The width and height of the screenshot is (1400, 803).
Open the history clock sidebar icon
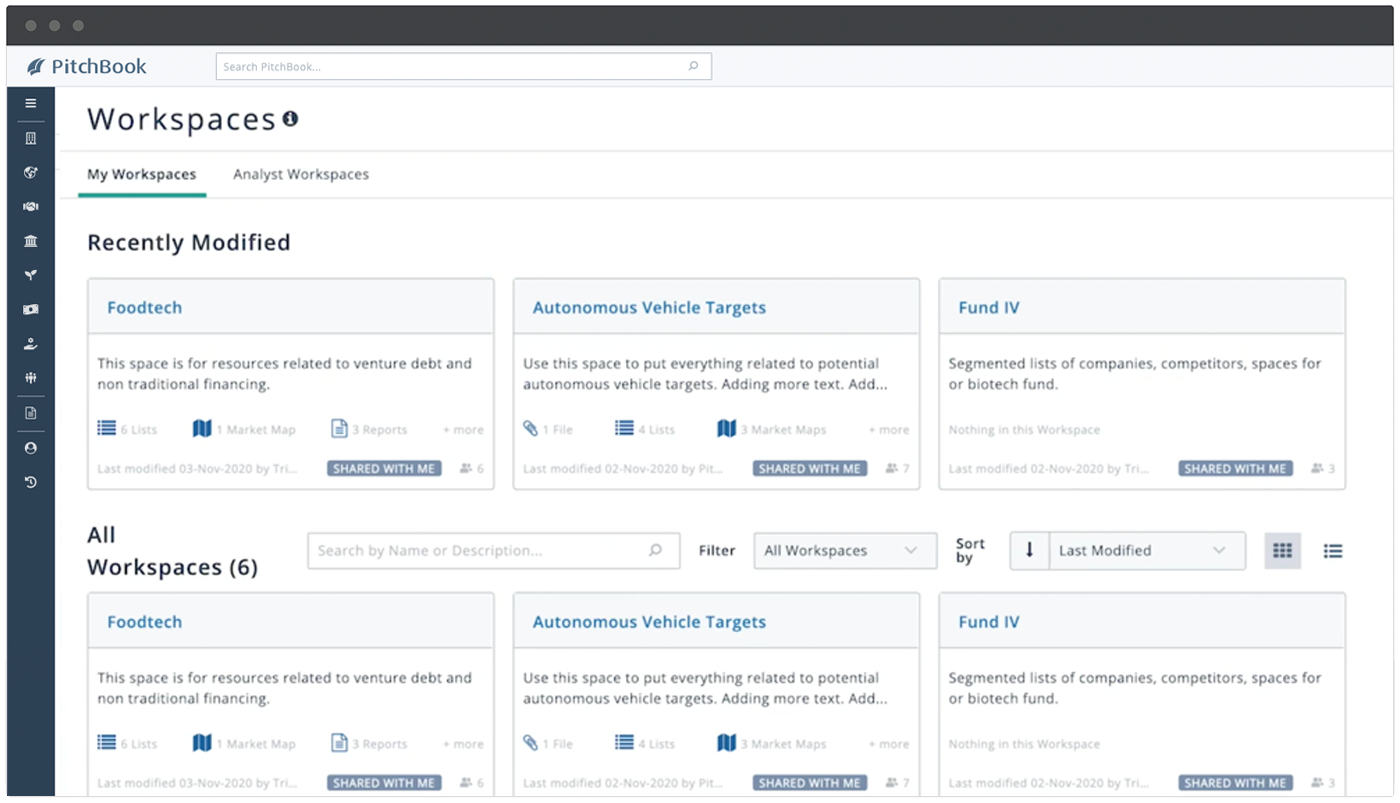click(31, 482)
